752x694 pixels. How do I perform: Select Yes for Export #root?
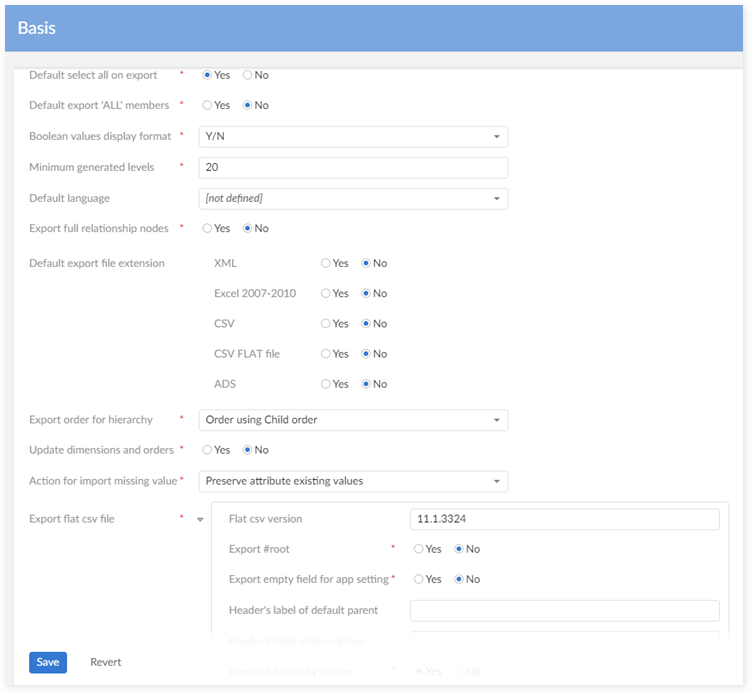coord(419,549)
